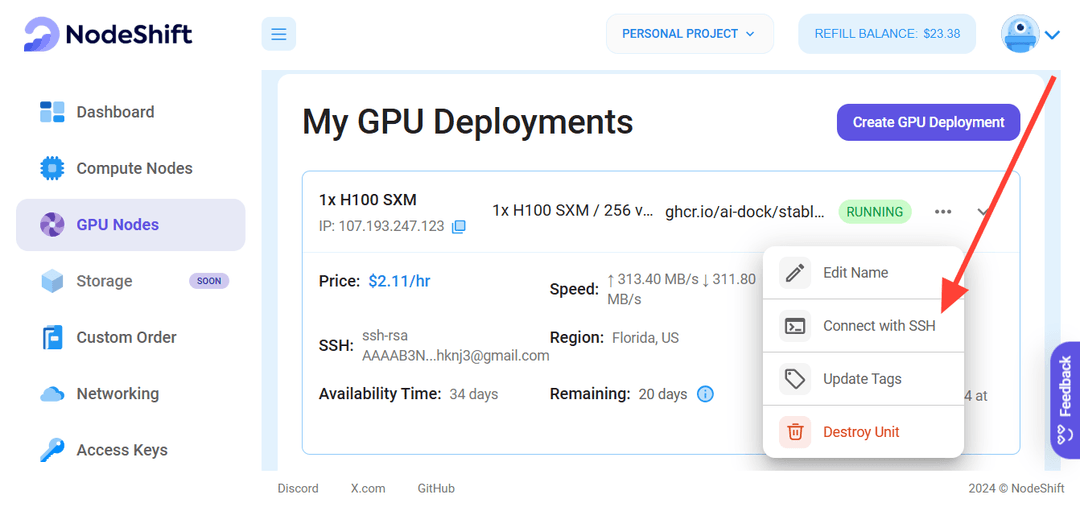Viewport: 1080px width, 507px height.
Task: Select Update Tags menu entry
Action: coord(863,379)
